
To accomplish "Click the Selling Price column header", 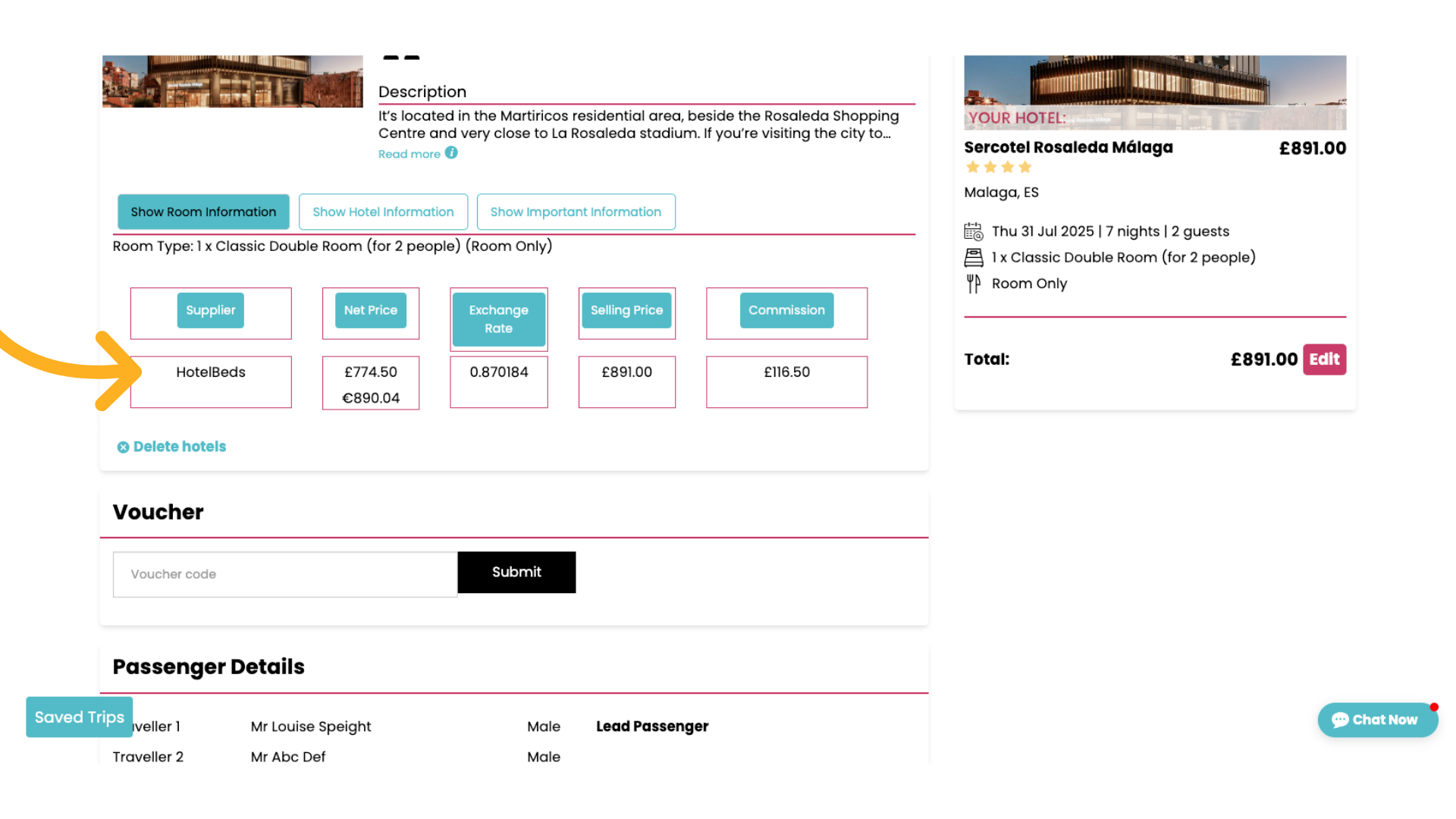I will point(626,310).
